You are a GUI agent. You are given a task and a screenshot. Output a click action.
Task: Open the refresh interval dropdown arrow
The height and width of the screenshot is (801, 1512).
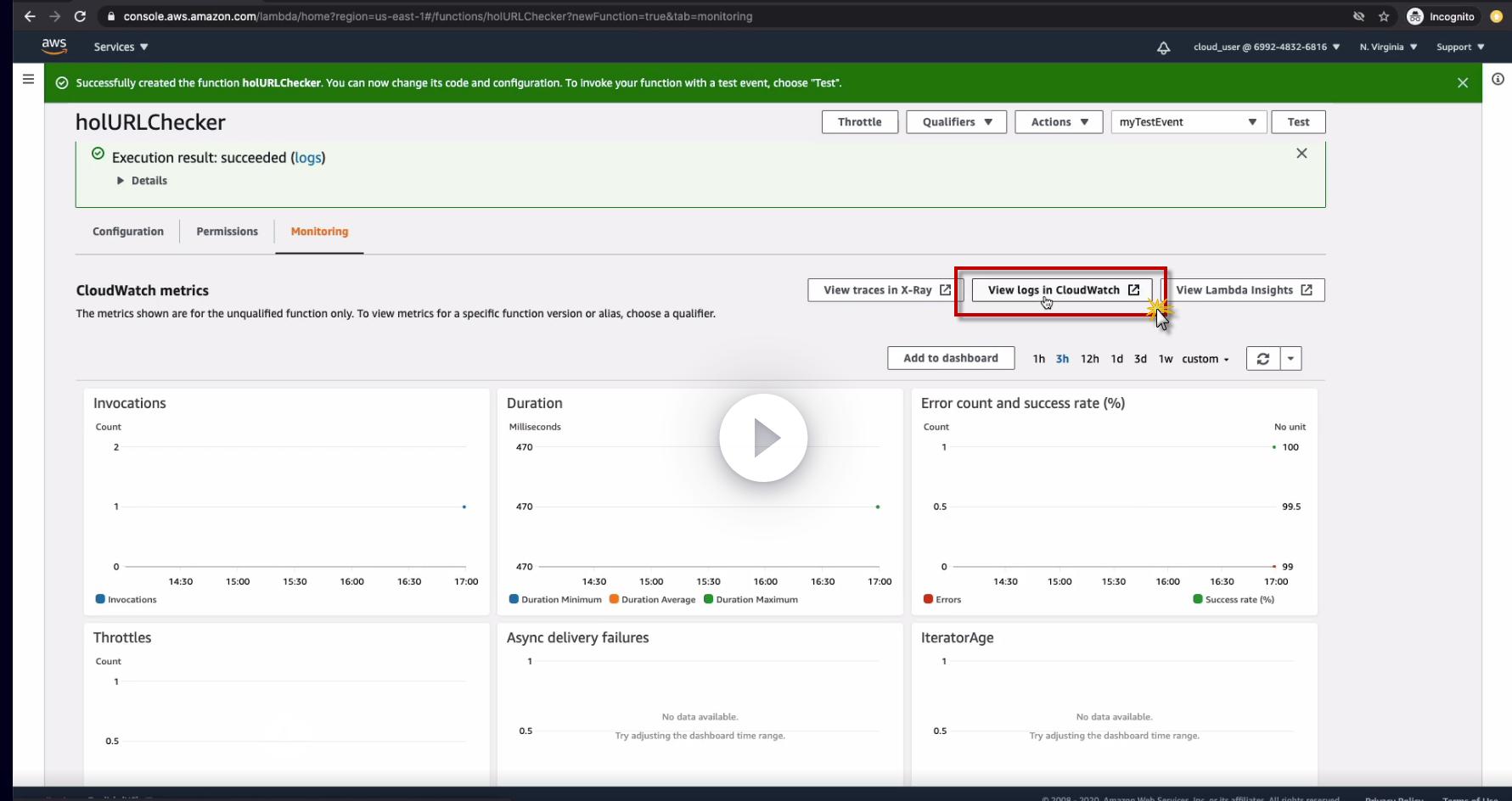(x=1290, y=358)
